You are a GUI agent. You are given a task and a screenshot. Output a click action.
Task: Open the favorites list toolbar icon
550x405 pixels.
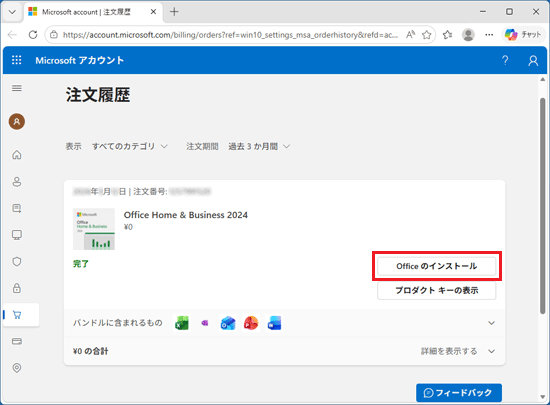(x=447, y=35)
